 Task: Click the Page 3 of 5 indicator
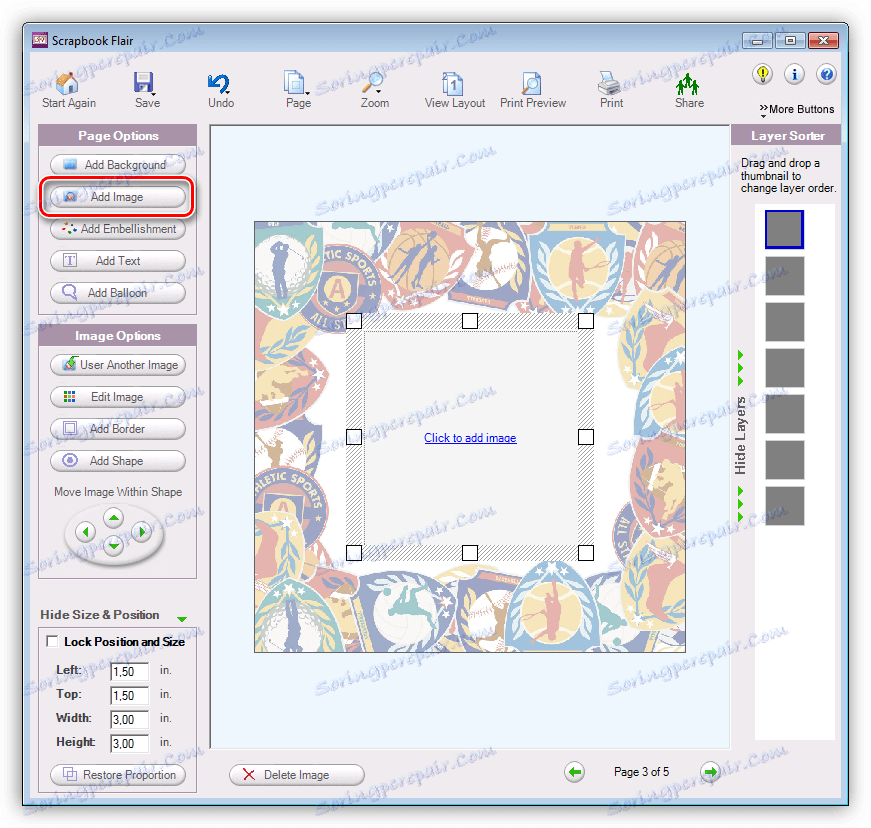[x=641, y=772]
